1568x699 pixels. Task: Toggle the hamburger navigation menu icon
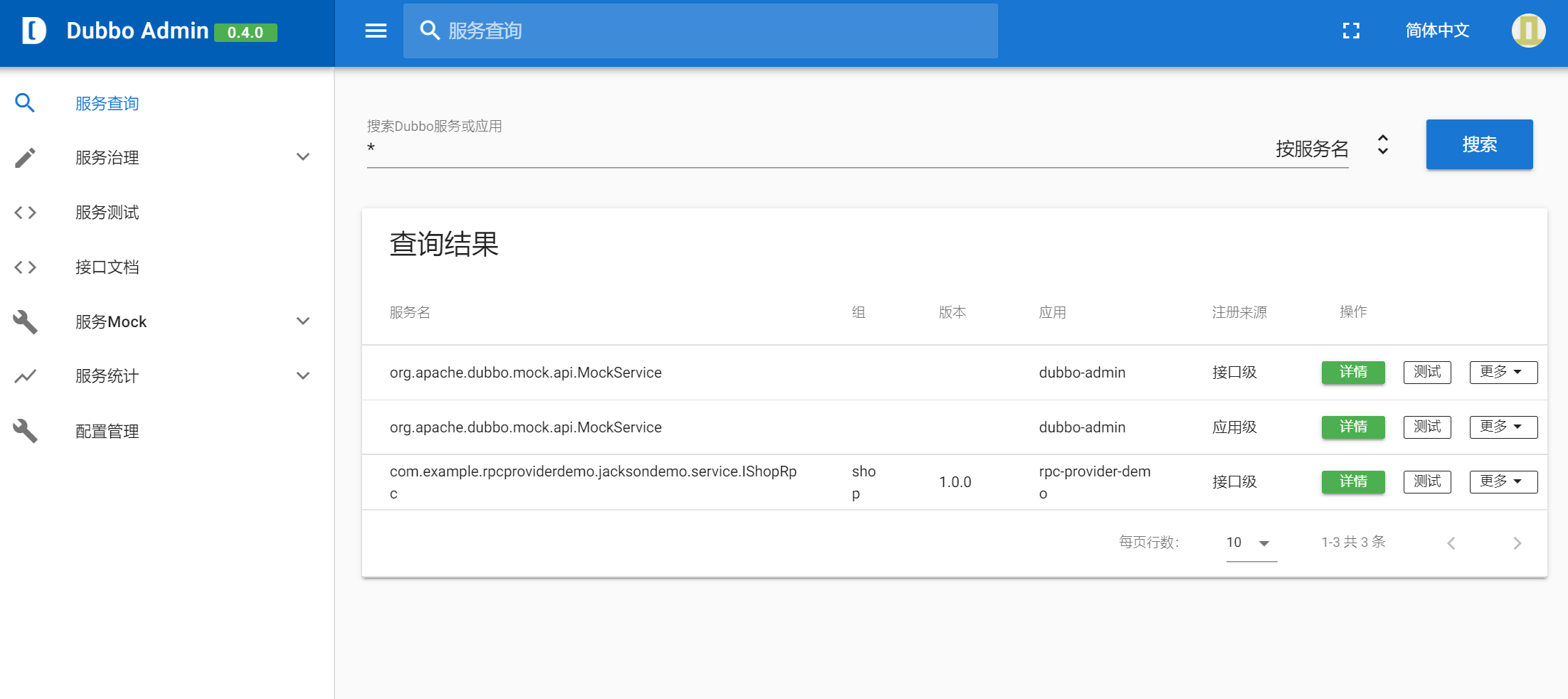tap(376, 31)
